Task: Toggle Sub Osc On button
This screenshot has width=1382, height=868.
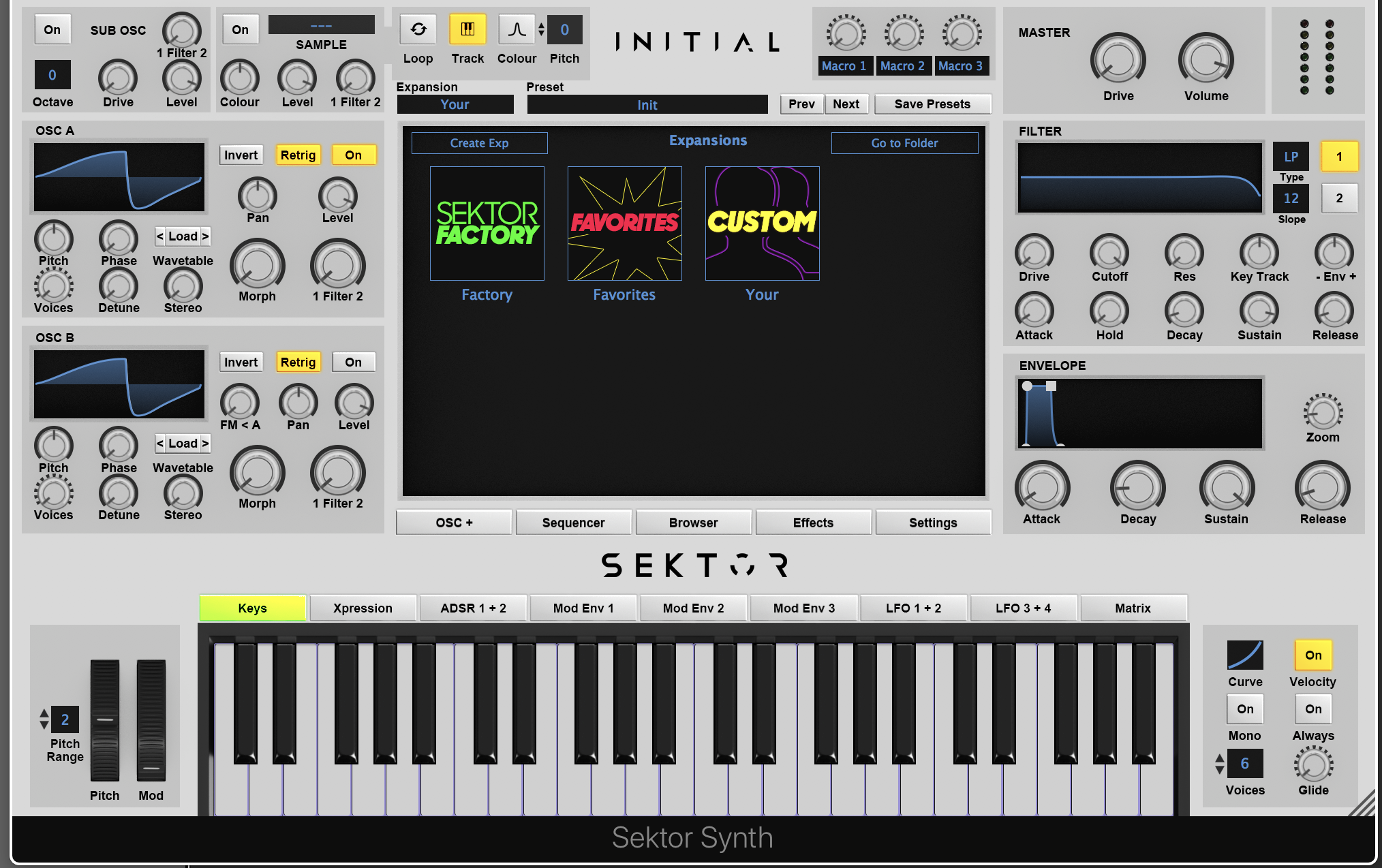Action: coord(52,29)
